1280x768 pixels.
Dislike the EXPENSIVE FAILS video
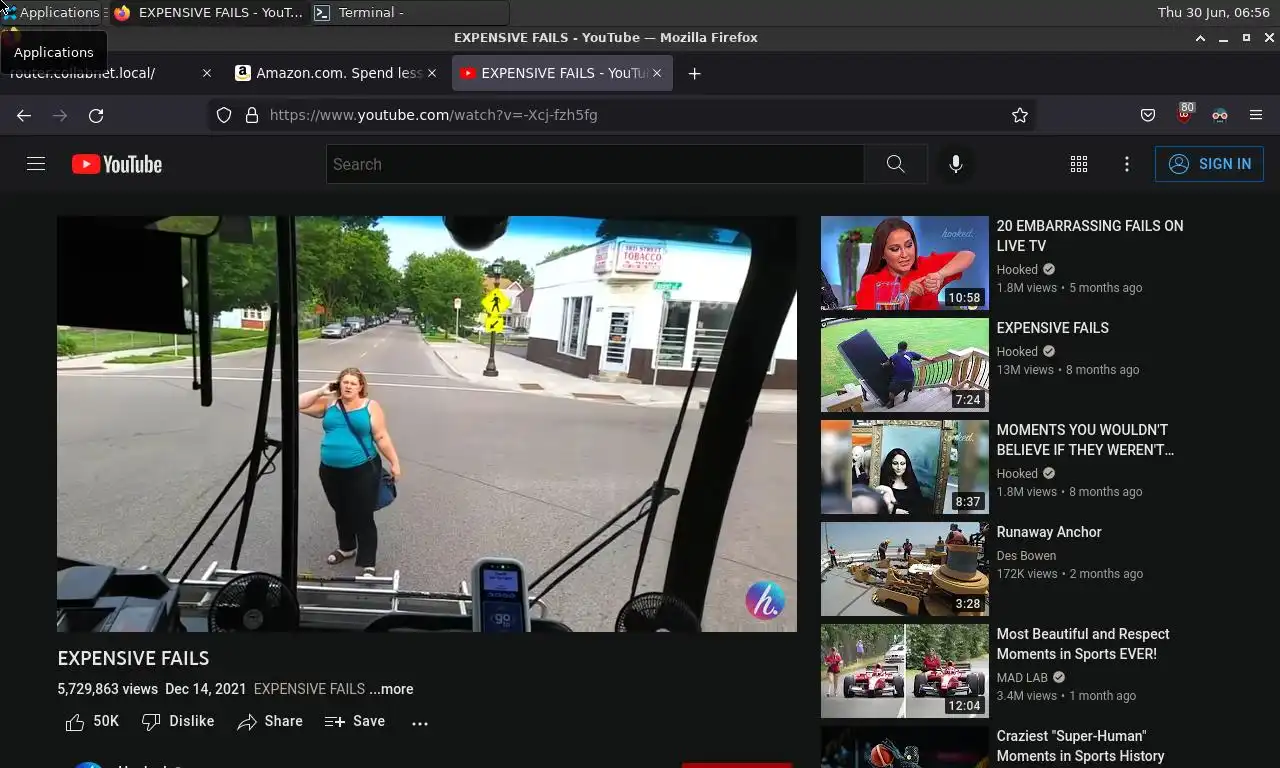(x=178, y=721)
